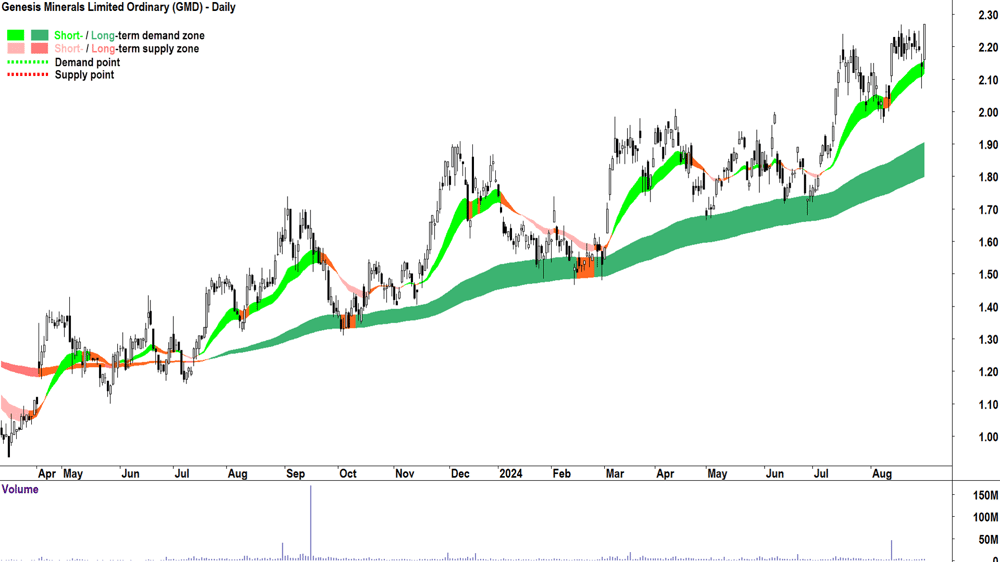The image size is (1000, 562).
Task: Click the Volume panel label
Action: [x=20, y=489]
